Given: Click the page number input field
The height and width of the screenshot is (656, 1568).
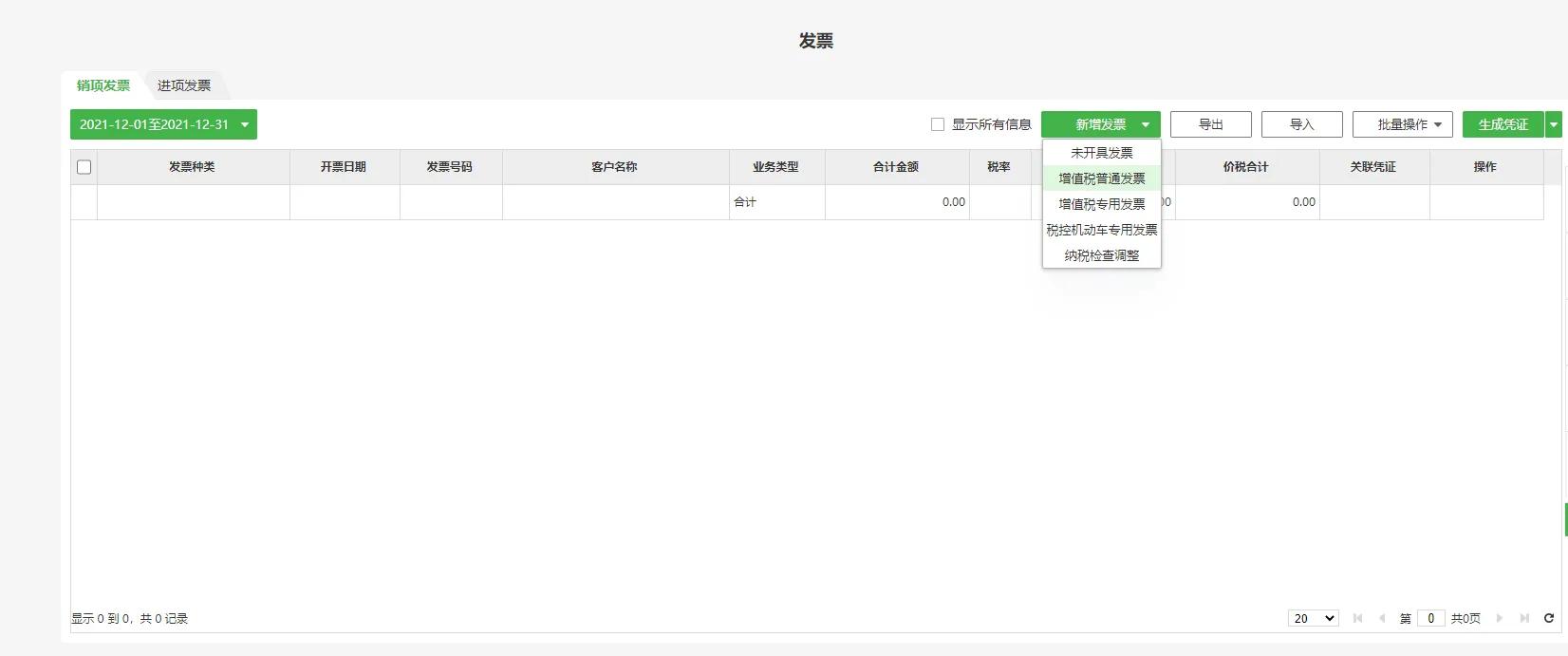Looking at the screenshot, I should point(1430,618).
